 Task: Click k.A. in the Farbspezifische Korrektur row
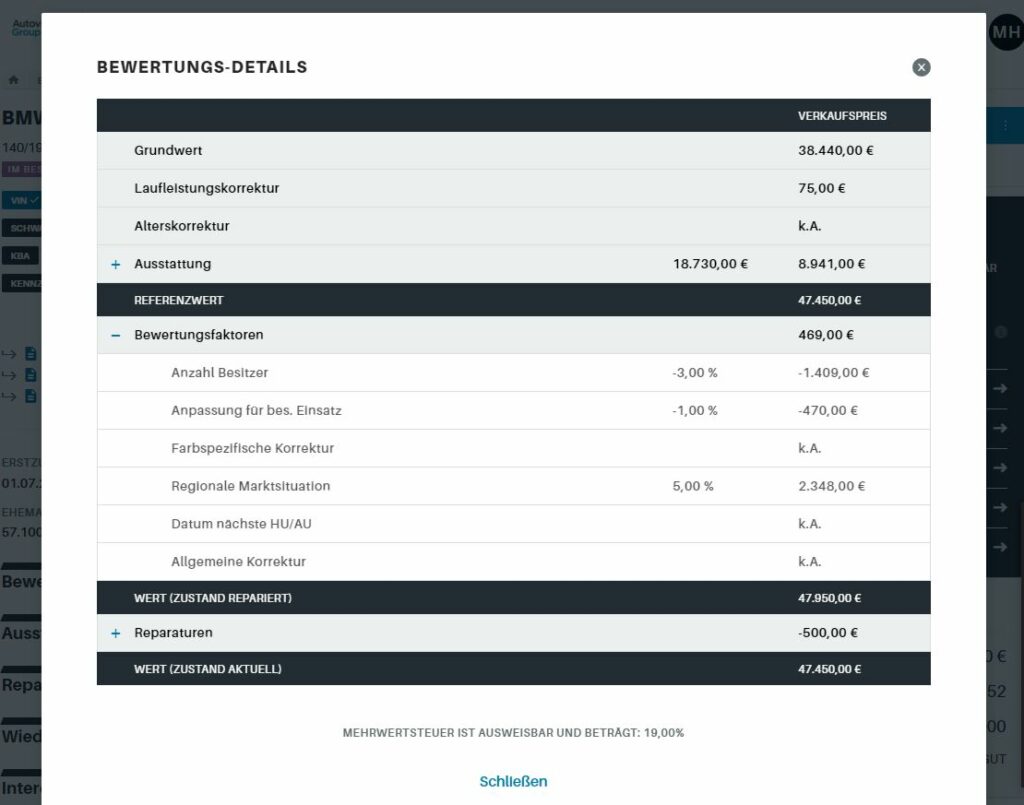(x=809, y=449)
